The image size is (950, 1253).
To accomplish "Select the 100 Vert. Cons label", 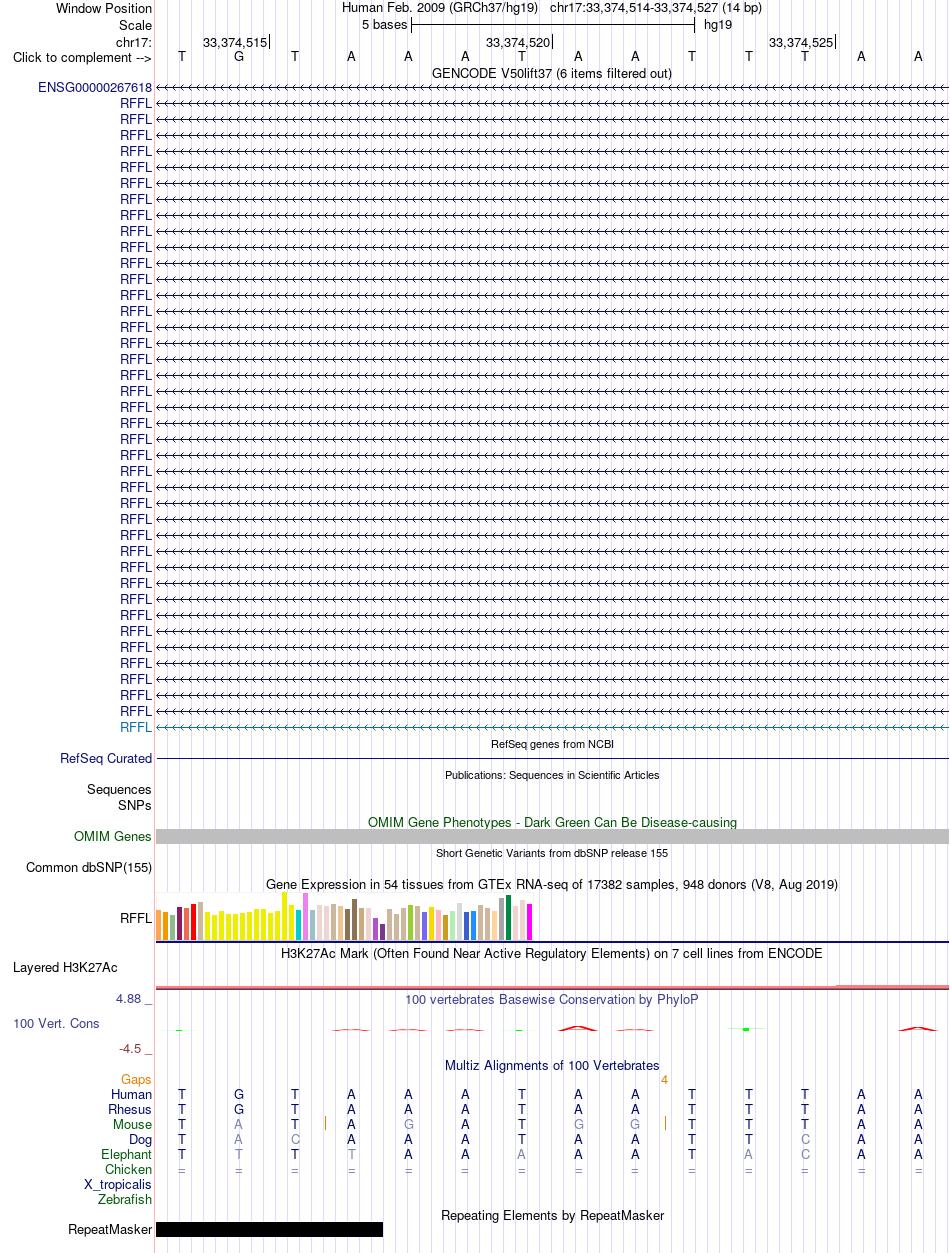I will point(56,1024).
